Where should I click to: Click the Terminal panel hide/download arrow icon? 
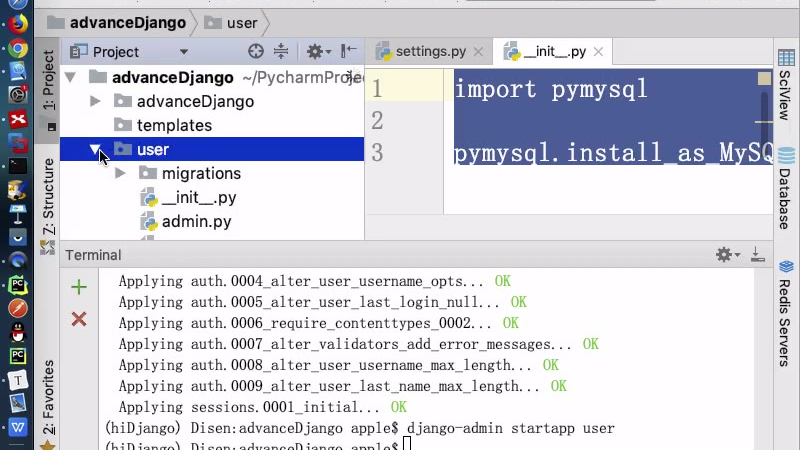757,255
